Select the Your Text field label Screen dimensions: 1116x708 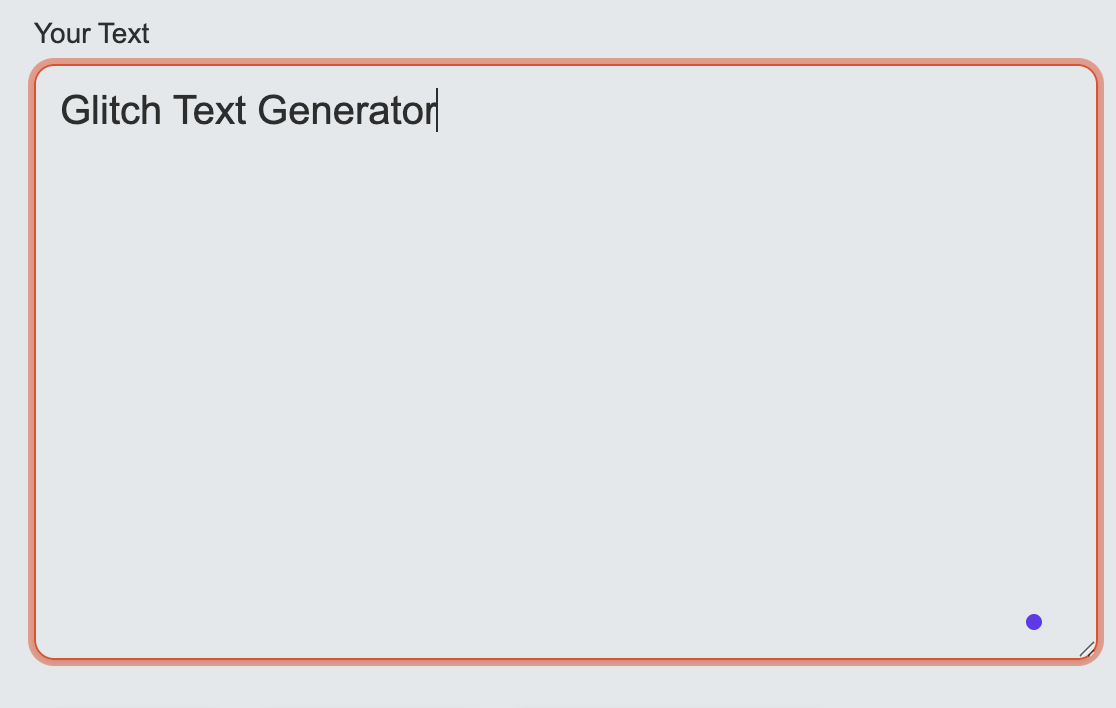[91, 33]
